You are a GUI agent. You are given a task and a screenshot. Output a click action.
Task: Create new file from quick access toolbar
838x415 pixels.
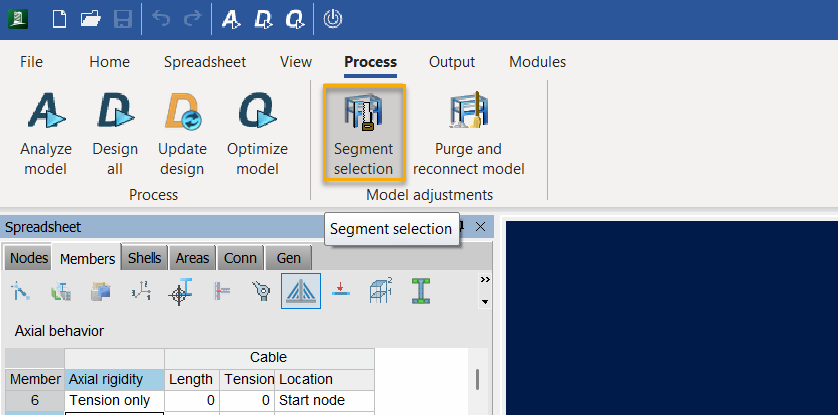(59, 18)
